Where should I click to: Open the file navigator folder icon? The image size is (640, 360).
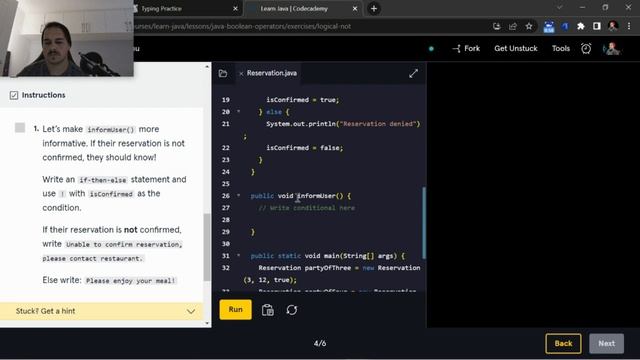click(x=223, y=73)
